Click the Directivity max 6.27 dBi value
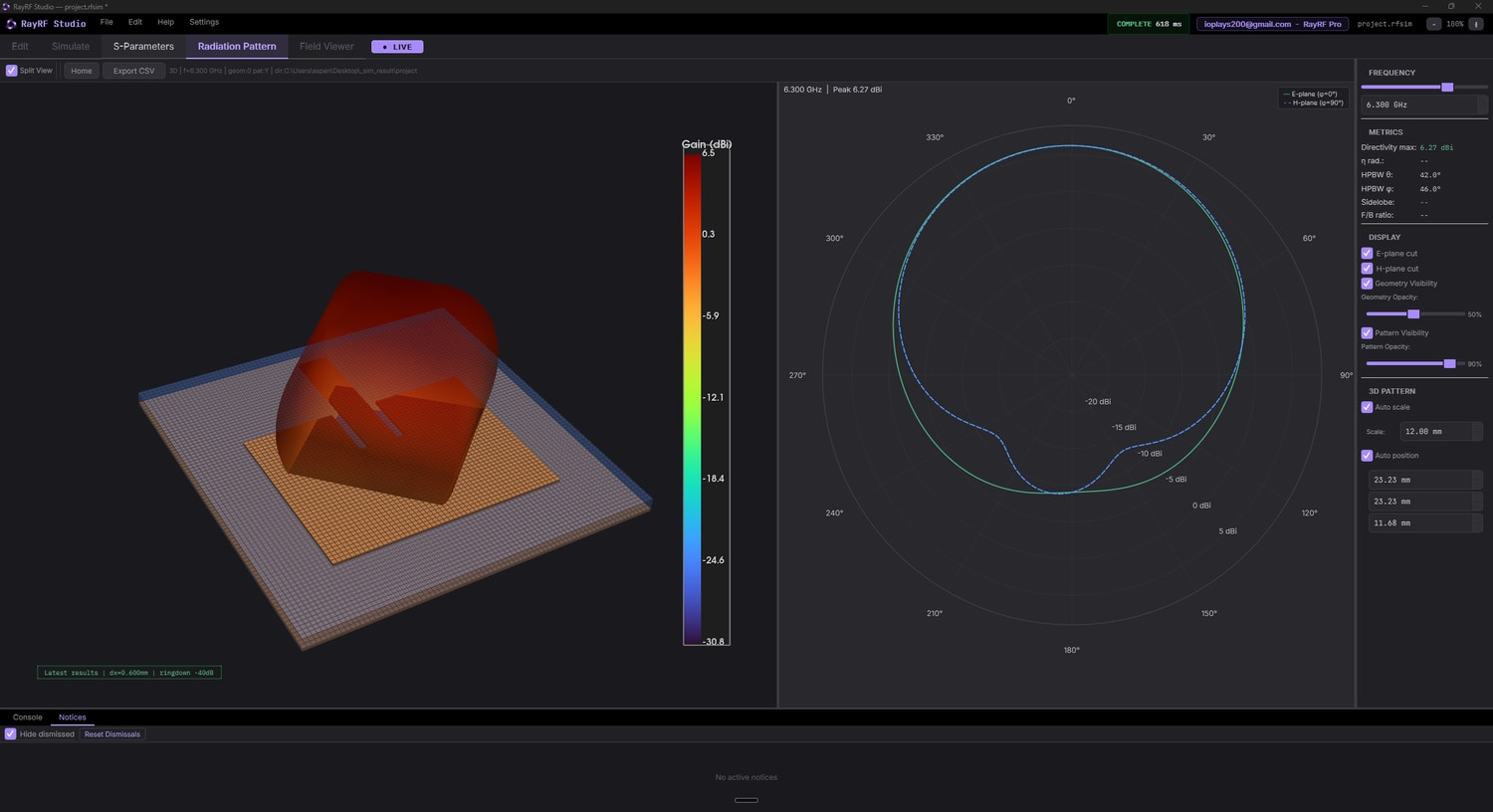 (x=1436, y=147)
